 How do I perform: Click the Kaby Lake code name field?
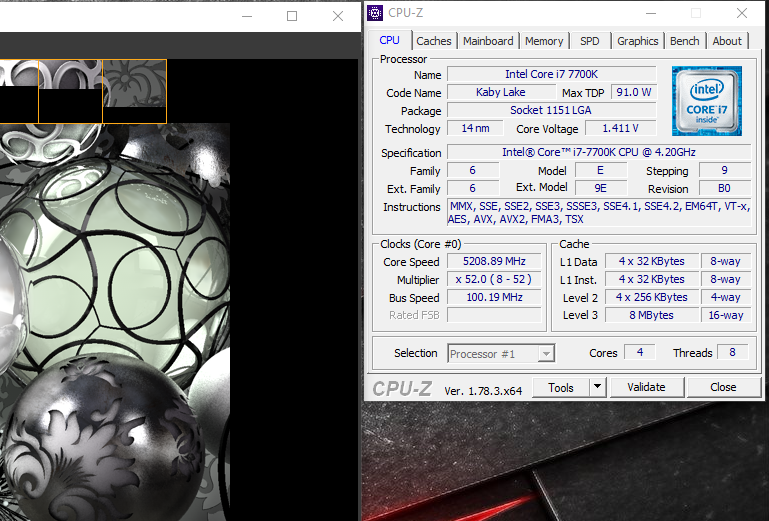(x=501, y=92)
